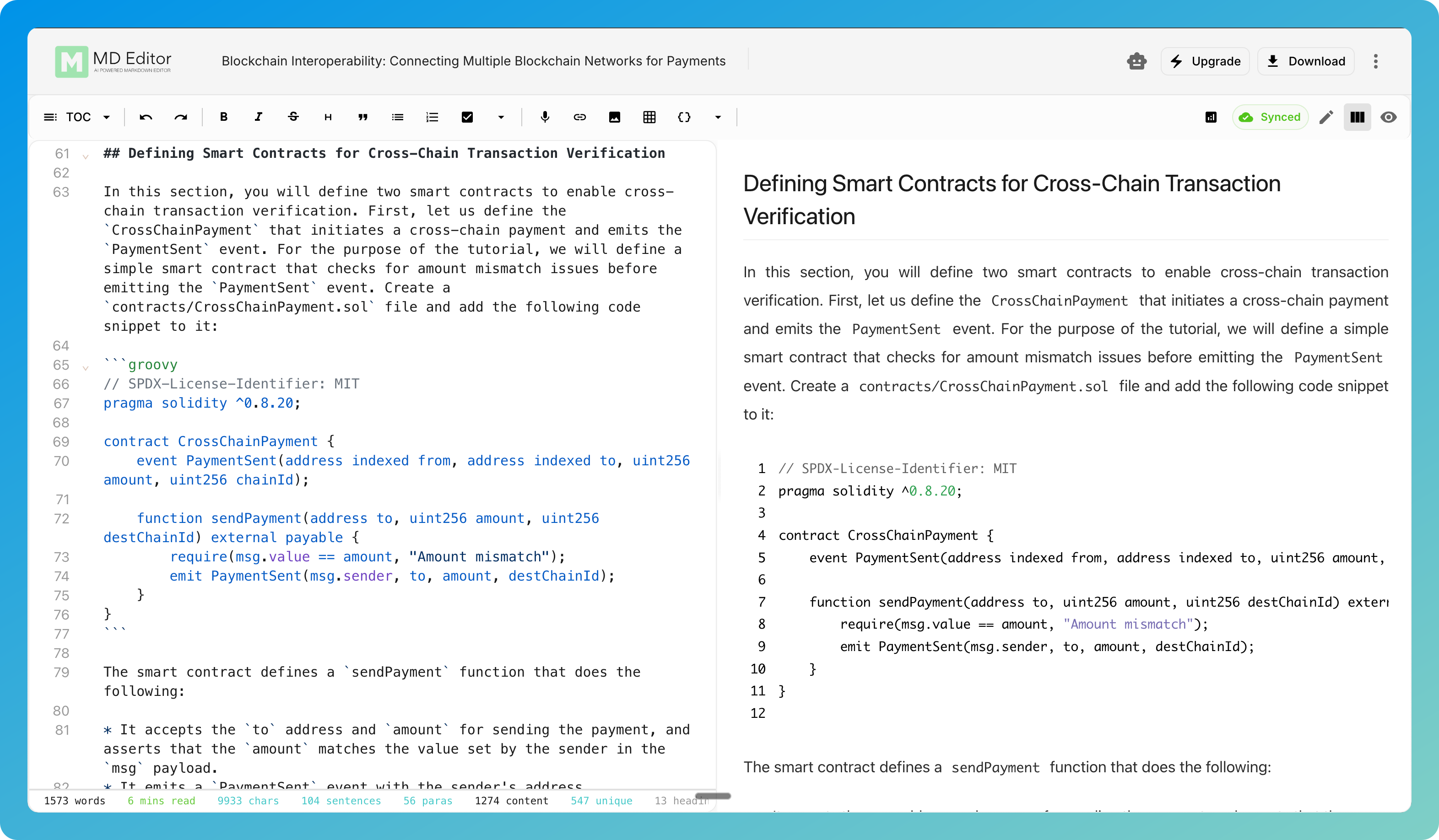Viewport: 1439px width, 840px height.
Task: Apply bold formatting with the B icon
Action: click(x=224, y=117)
